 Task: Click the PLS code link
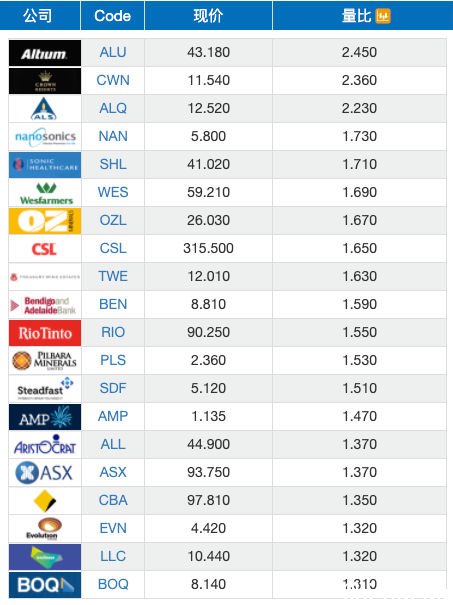(113, 360)
